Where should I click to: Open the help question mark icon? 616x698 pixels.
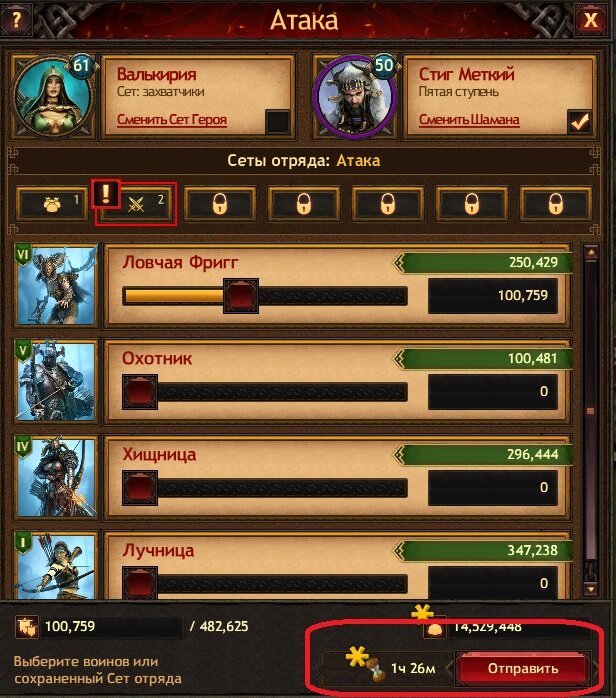(16, 19)
